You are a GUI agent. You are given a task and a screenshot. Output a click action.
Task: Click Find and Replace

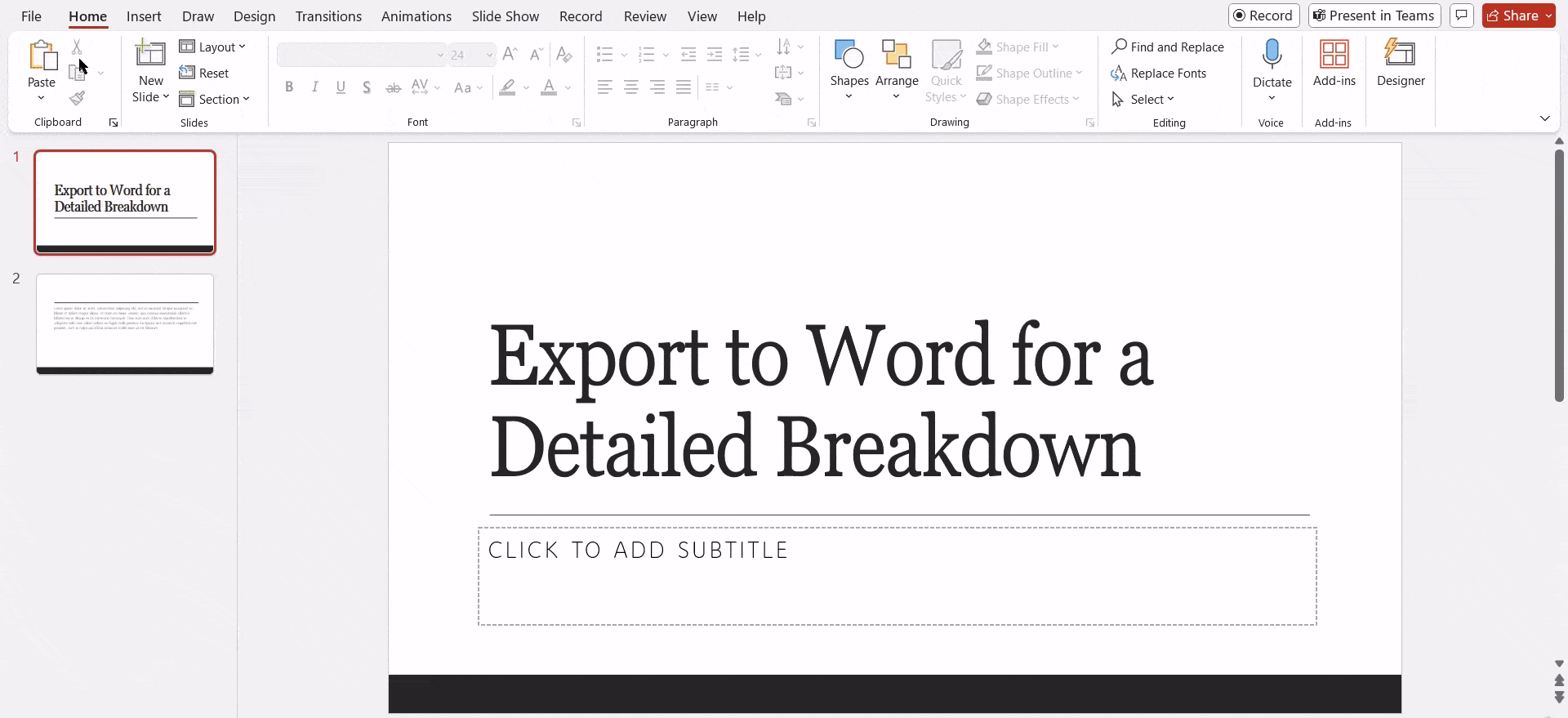pos(1168,47)
